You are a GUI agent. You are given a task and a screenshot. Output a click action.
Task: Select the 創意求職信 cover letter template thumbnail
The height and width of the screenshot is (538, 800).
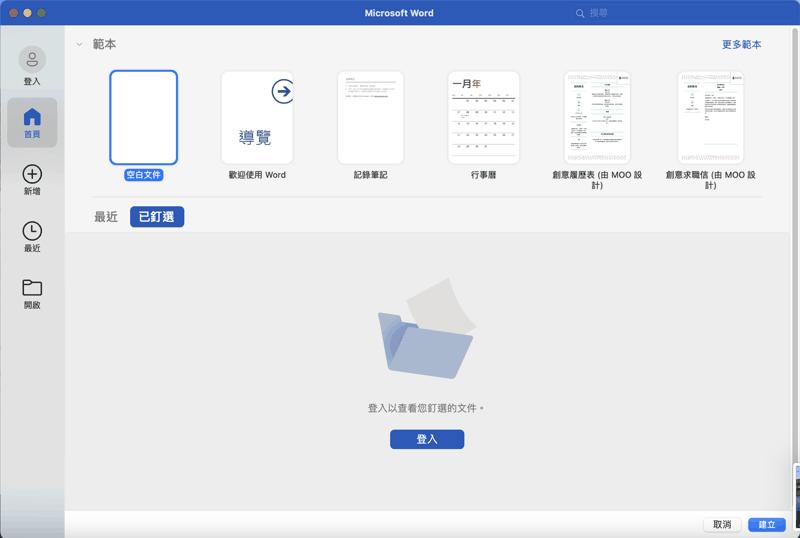point(710,117)
